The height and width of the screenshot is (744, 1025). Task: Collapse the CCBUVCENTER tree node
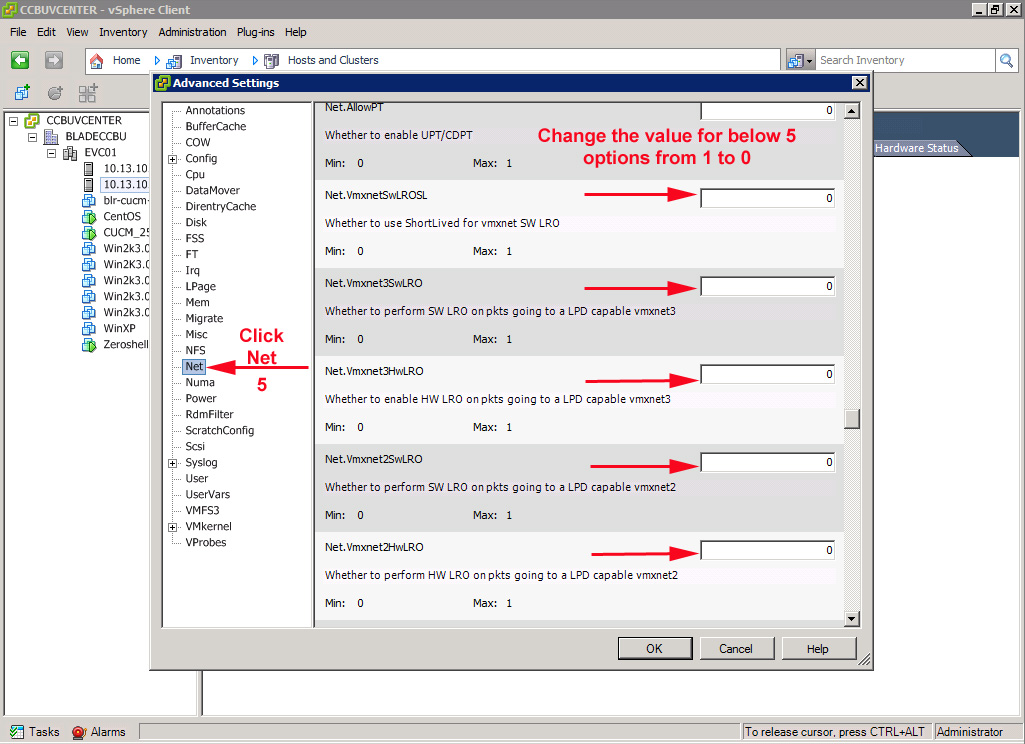tap(13, 121)
